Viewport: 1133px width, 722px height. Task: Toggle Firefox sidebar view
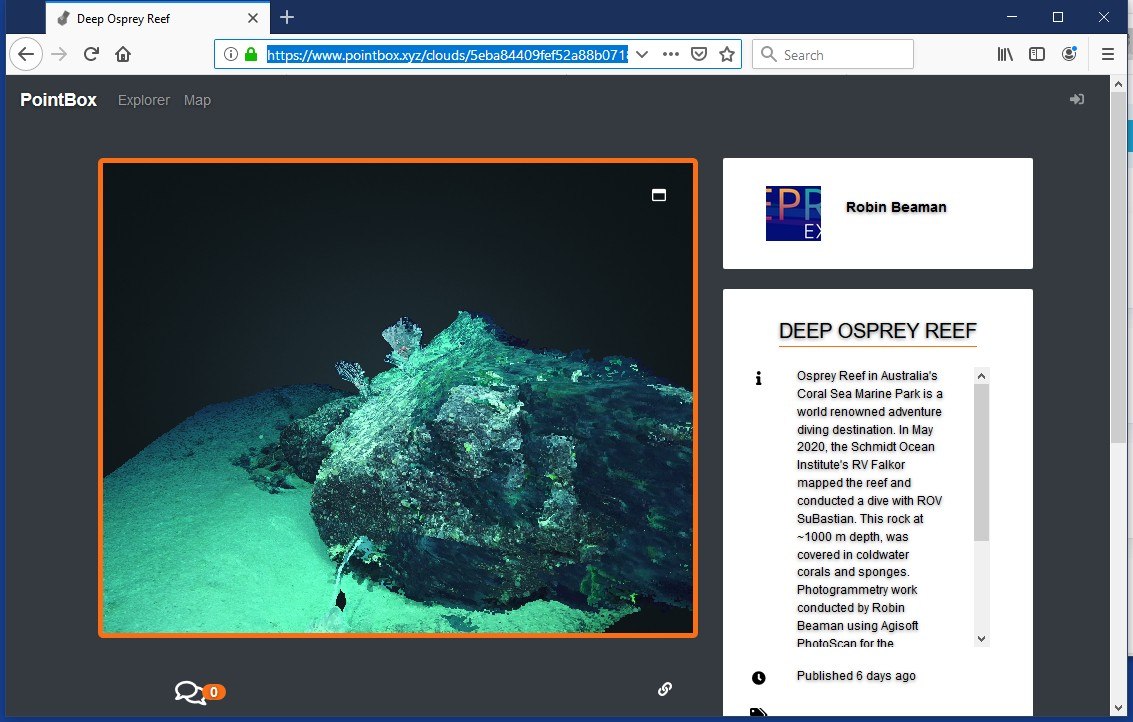[x=1037, y=54]
